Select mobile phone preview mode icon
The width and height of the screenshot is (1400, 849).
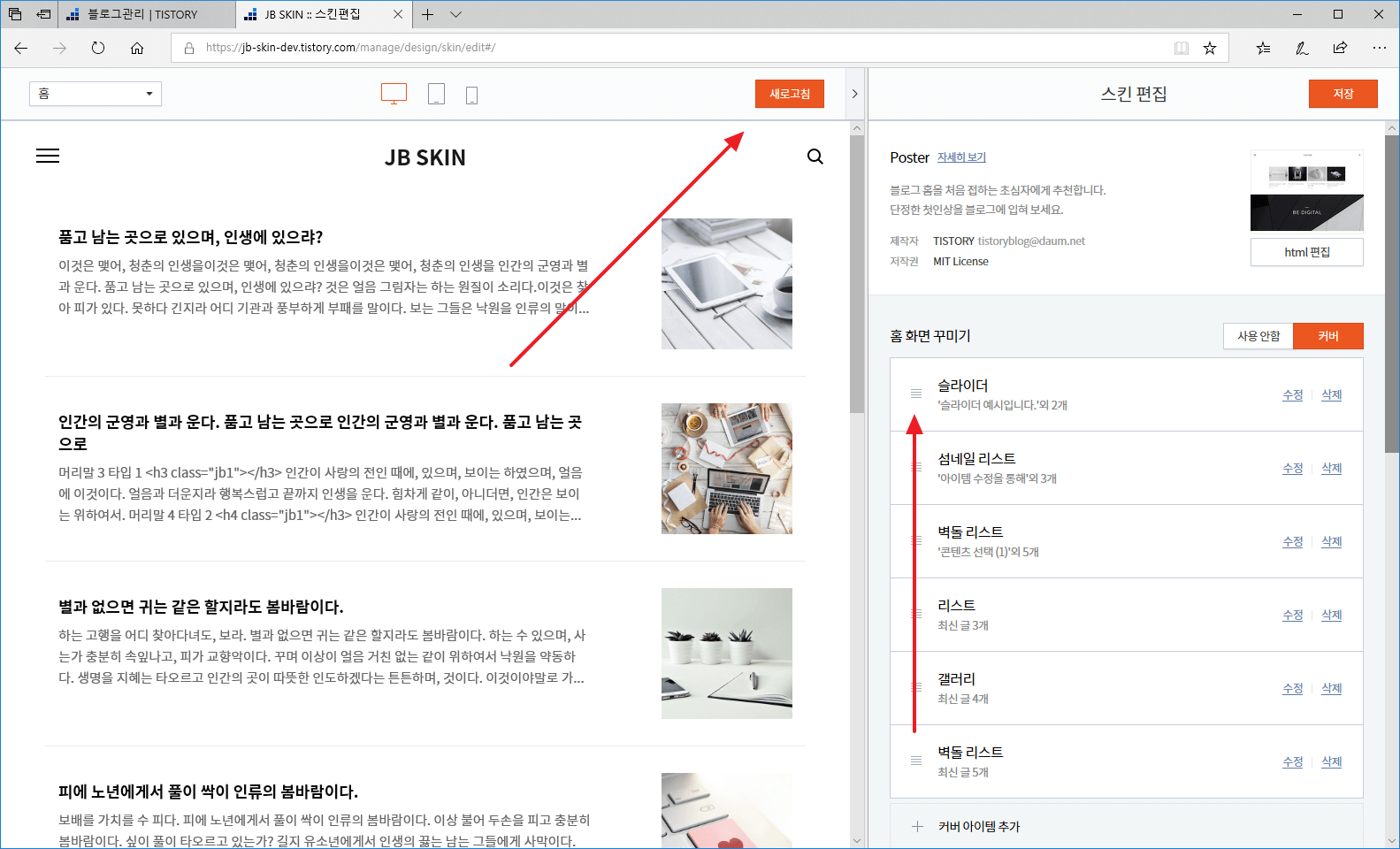pyautogui.click(x=471, y=95)
